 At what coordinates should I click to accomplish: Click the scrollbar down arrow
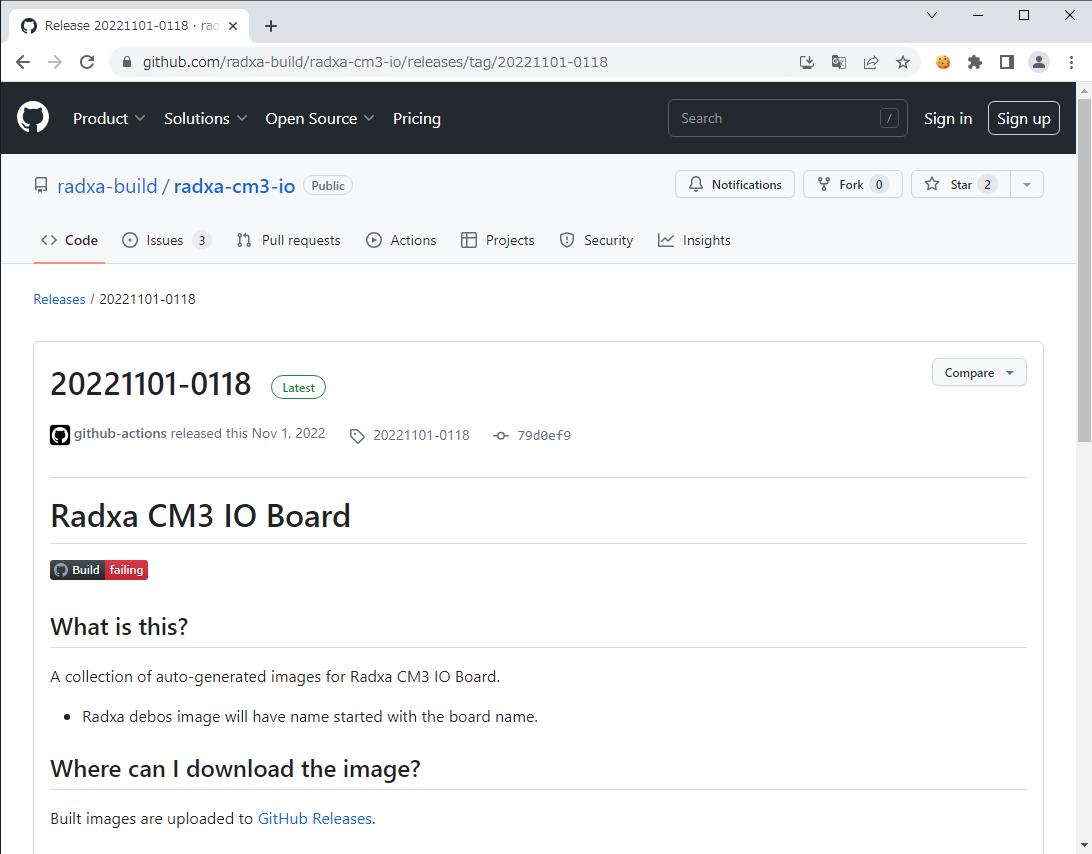coord(1084,847)
